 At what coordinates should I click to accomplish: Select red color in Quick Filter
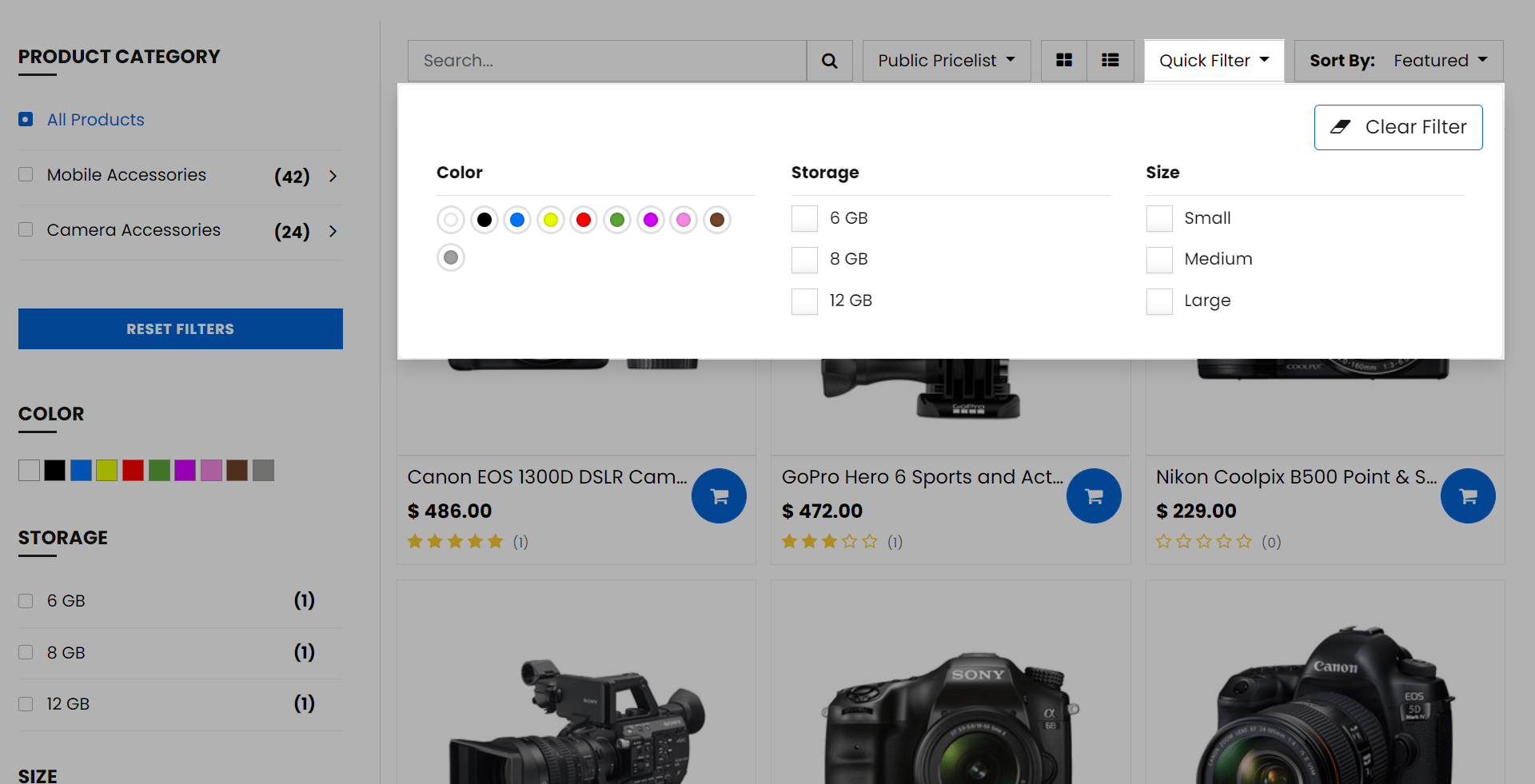[x=584, y=219]
